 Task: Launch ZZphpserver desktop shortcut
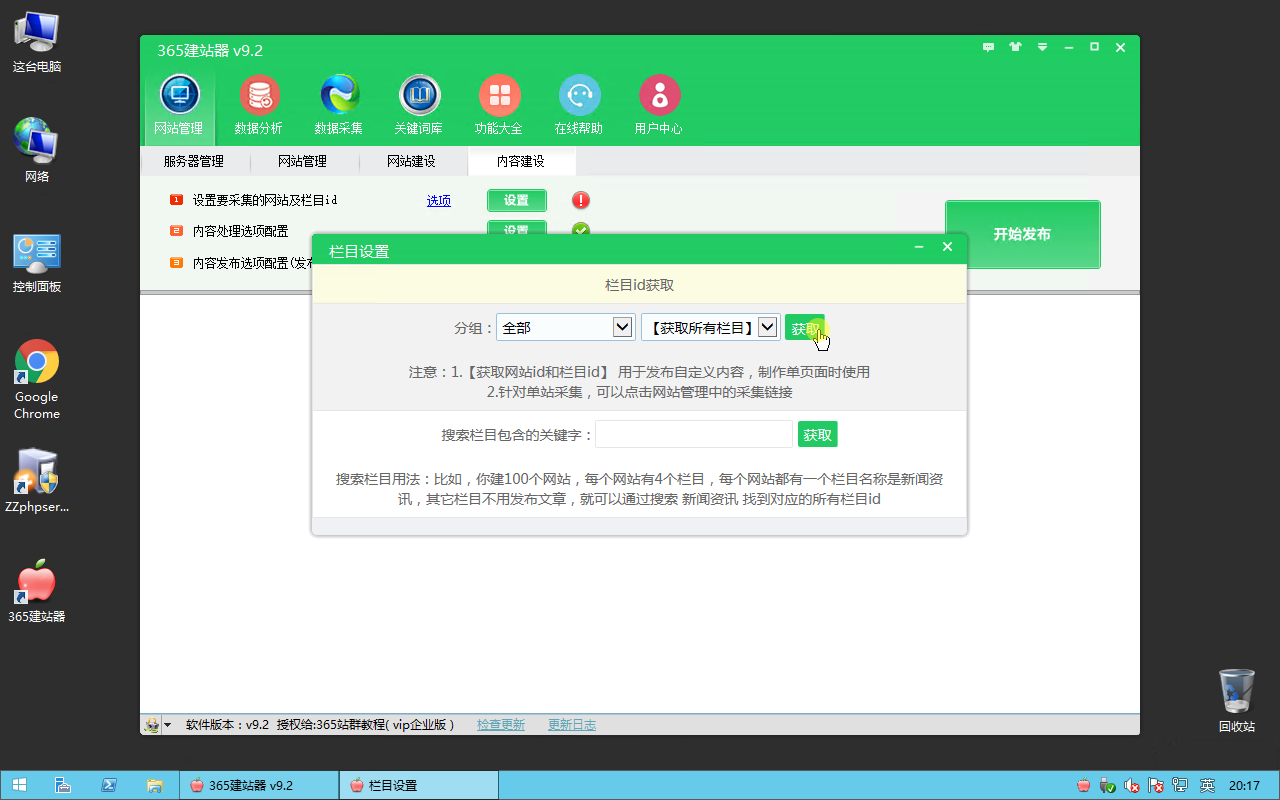[x=37, y=480]
